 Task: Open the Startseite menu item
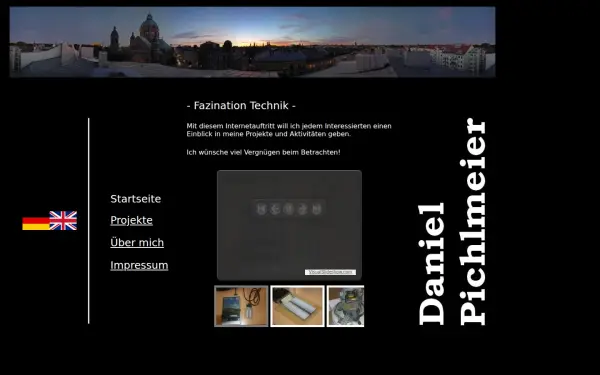135,199
